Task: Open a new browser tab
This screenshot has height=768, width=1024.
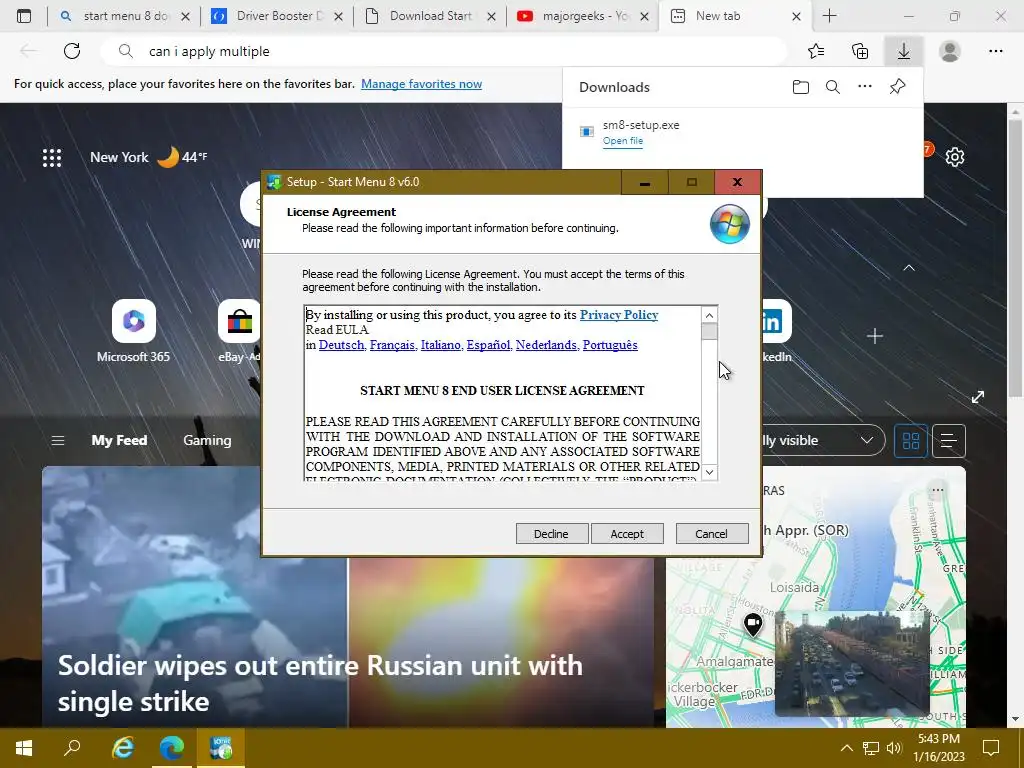Action: pos(829,16)
